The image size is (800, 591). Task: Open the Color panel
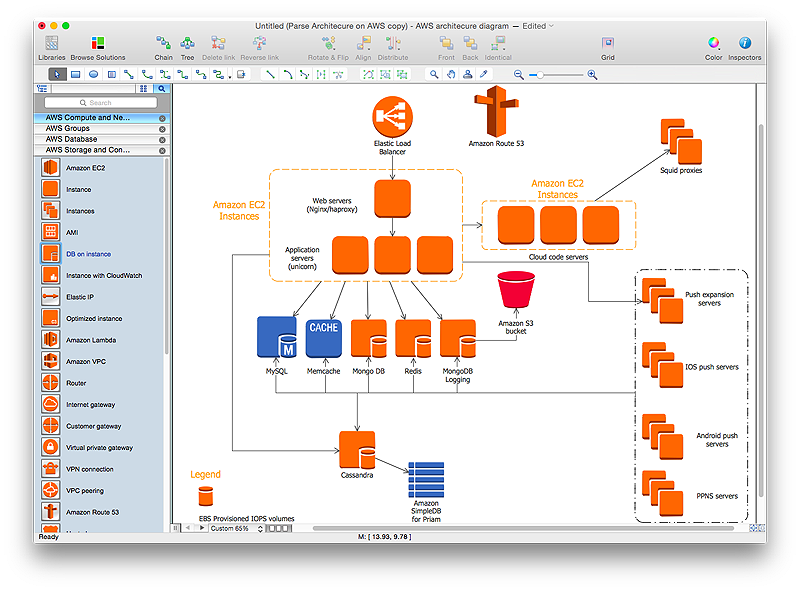pos(713,44)
